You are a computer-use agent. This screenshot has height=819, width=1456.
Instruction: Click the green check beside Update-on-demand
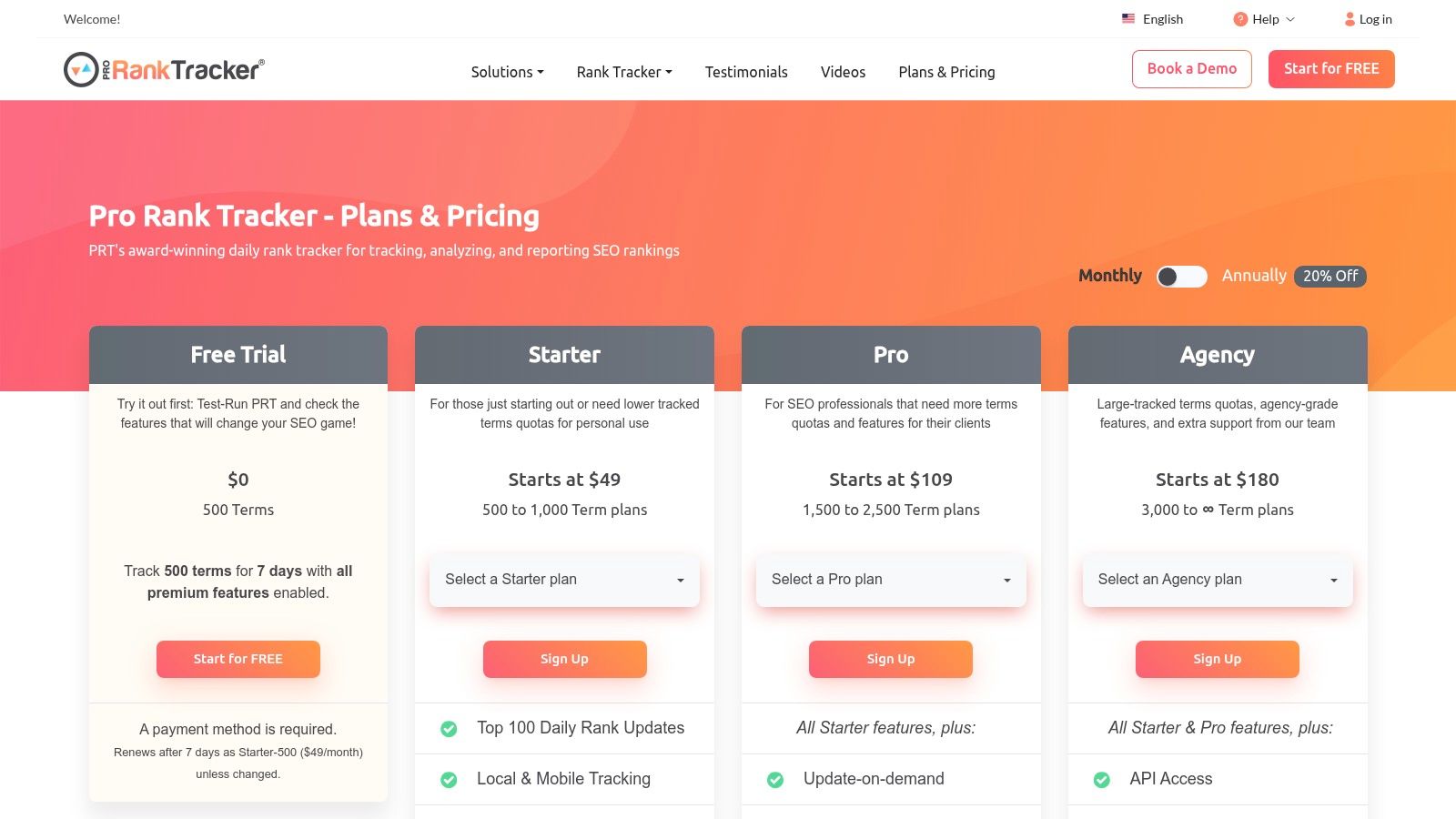[x=775, y=780]
